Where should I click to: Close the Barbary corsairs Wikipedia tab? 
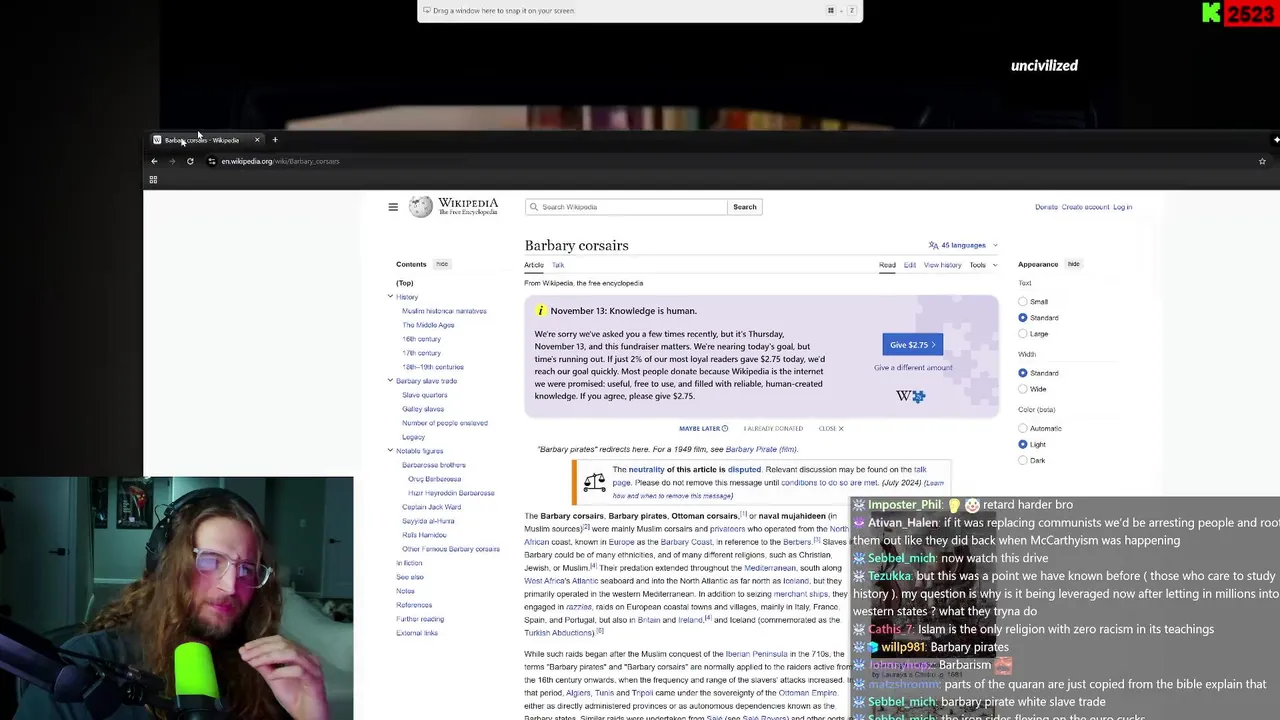pyautogui.click(x=257, y=140)
